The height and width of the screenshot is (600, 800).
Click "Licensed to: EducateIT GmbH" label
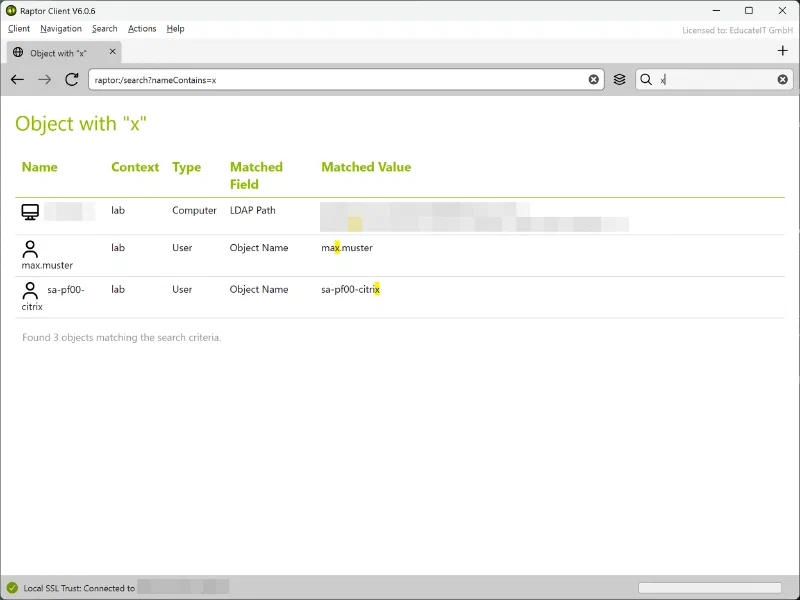(x=737, y=31)
